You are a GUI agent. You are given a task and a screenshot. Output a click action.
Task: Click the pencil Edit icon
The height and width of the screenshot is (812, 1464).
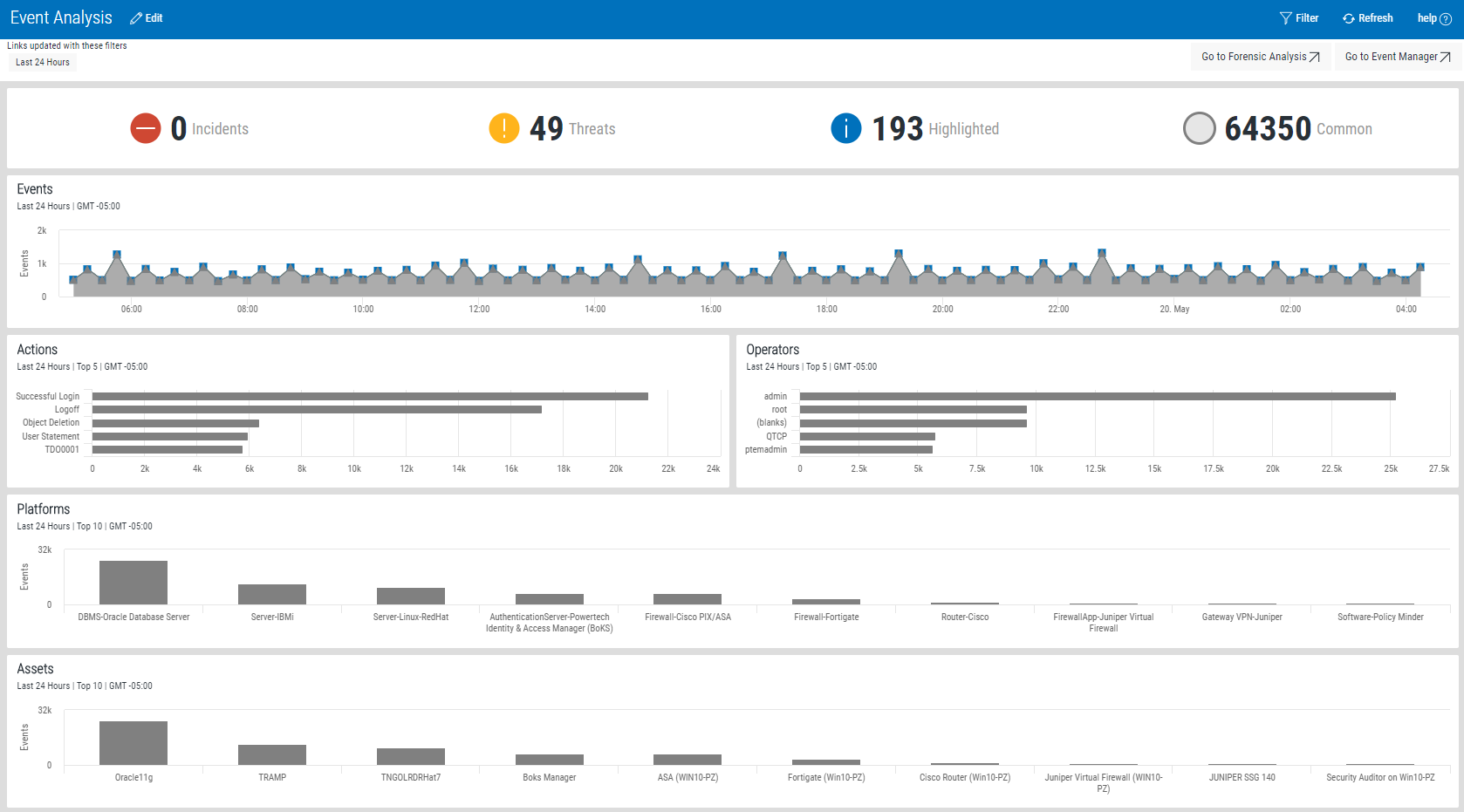[x=136, y=18]
